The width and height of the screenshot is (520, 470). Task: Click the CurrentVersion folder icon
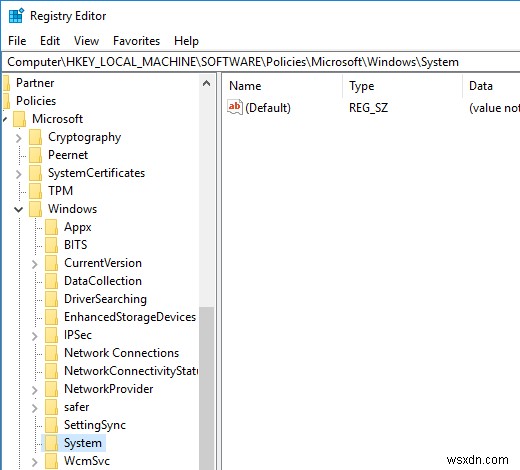pos(51,263)
